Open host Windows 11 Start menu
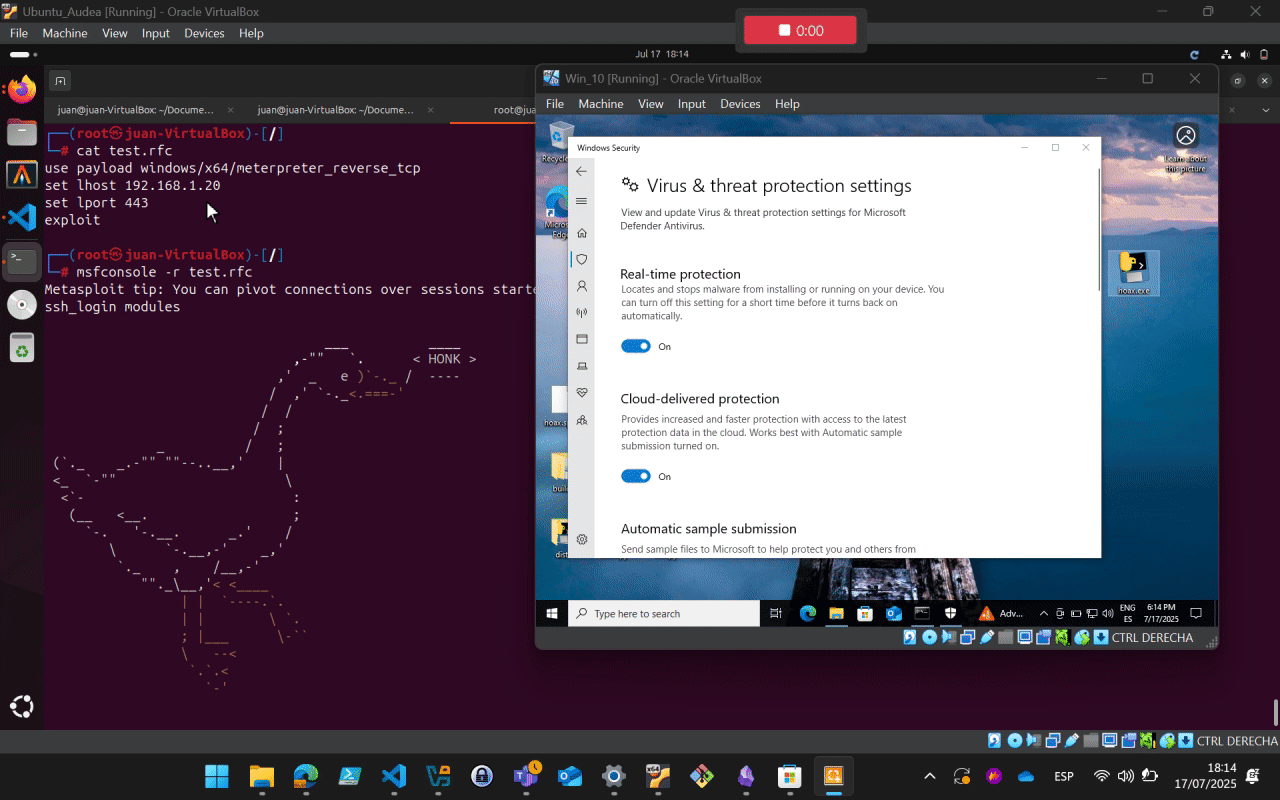Image resolution: width=1280 pixels, height=800 pixels. (x=217, y=776)
